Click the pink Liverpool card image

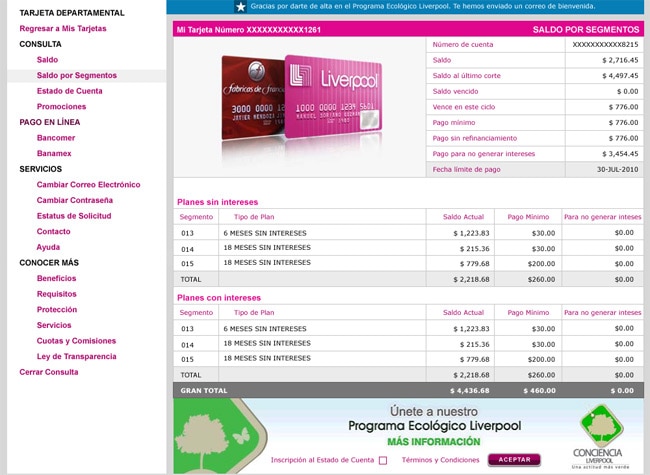click(333, 100)
